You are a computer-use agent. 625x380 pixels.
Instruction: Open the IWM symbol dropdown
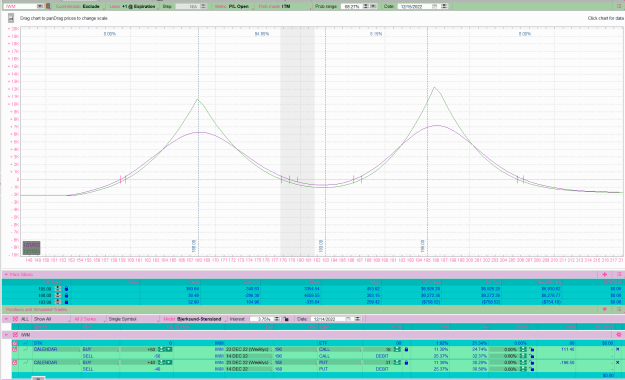tap(40, 6)
